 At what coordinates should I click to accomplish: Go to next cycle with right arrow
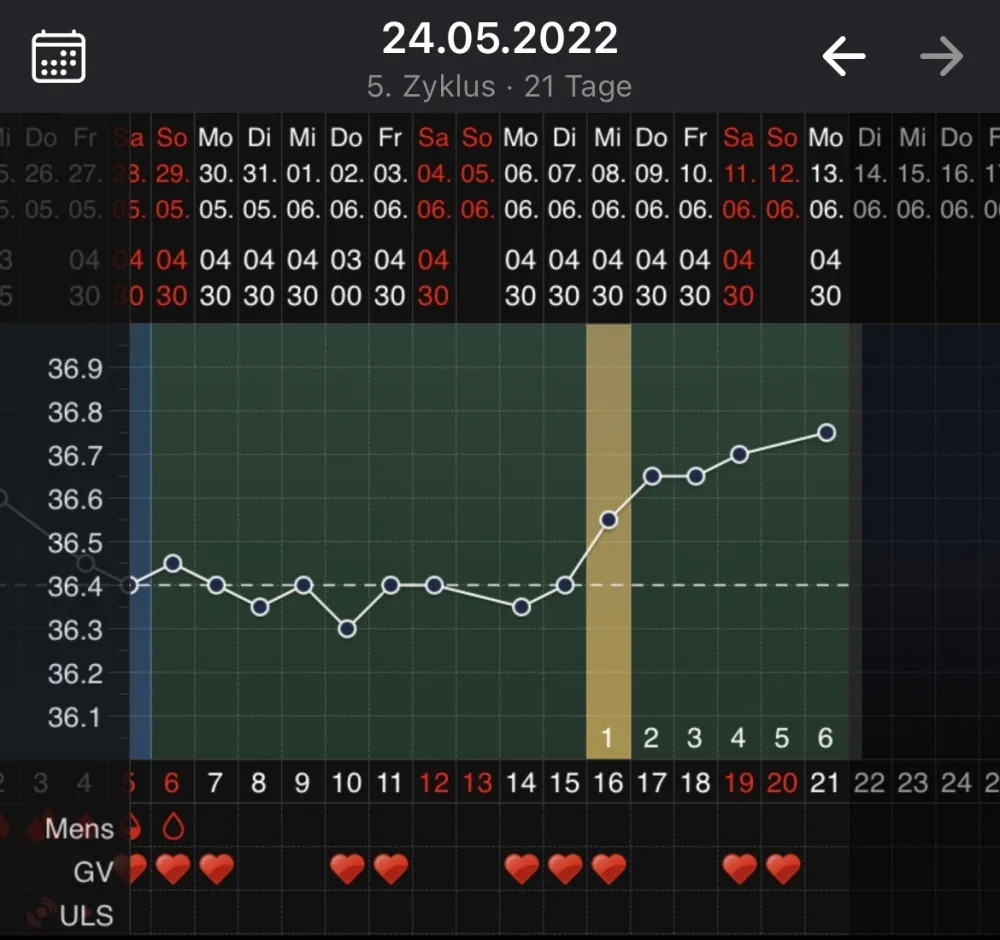941,56
